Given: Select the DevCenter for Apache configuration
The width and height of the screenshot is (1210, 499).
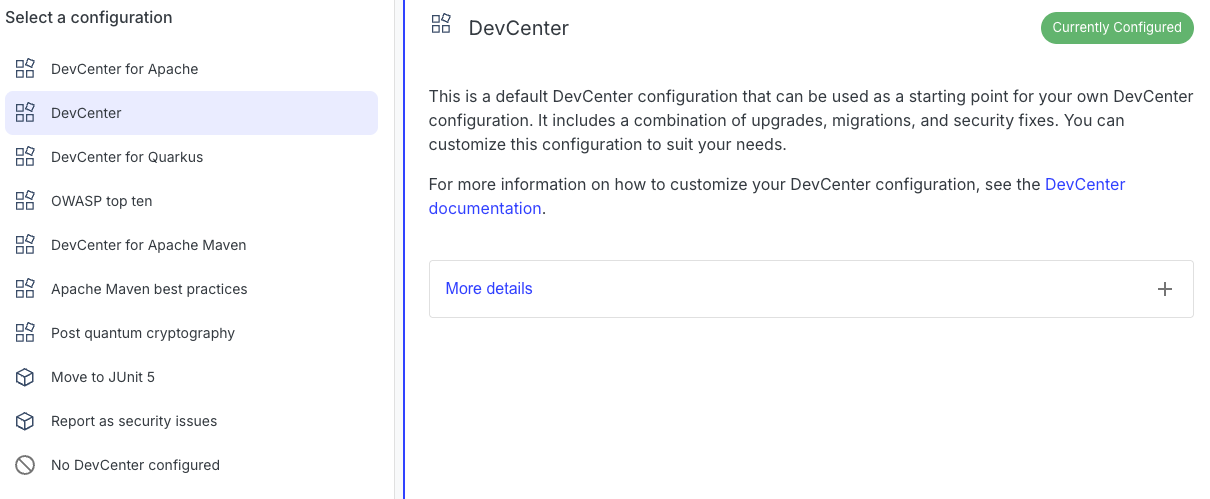Looking at the screenshot, I should tap(191, 69).
